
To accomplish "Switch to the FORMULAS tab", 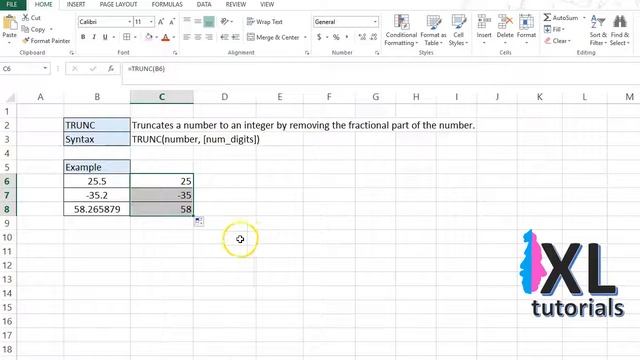I will click(167, 4).
